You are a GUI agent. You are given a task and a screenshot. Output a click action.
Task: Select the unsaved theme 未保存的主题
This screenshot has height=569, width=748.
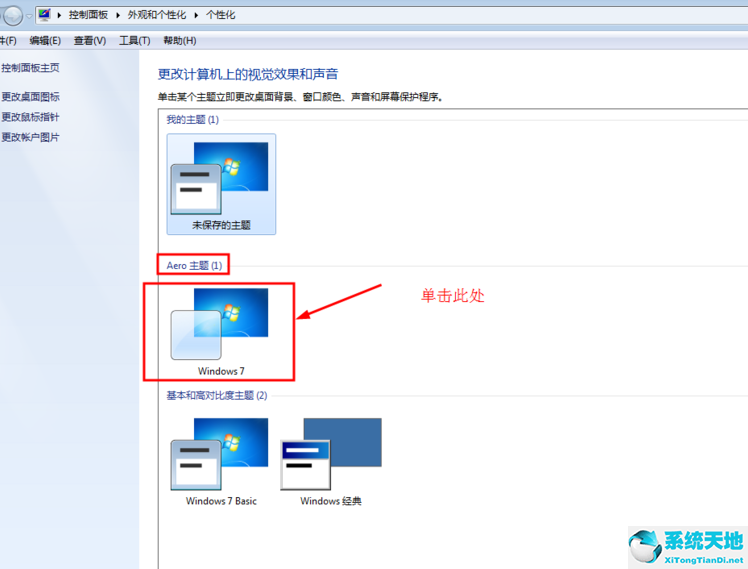[221, 184]
